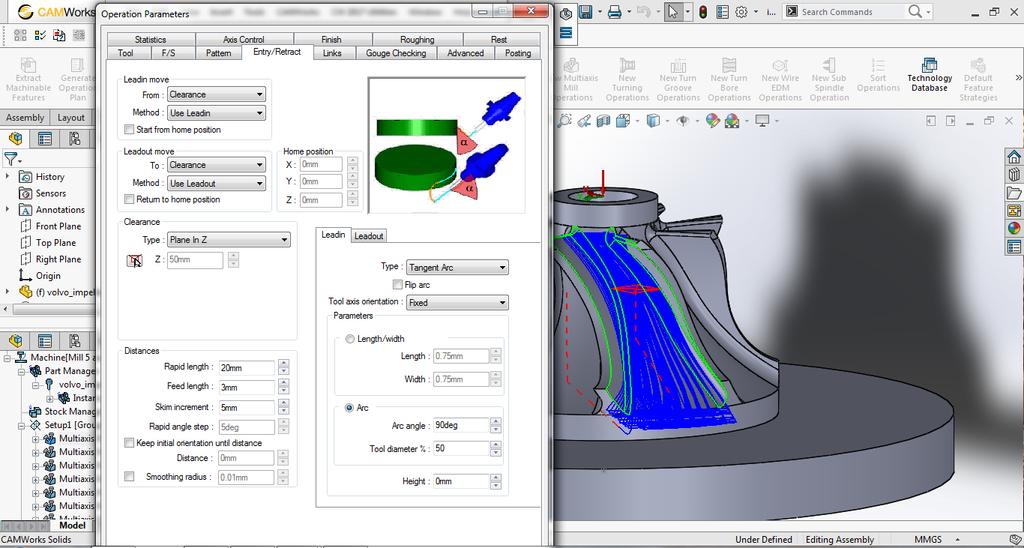Screen dimensions: 1024x548
Task: Click the Select cursor tool icon
Action: 673,12
